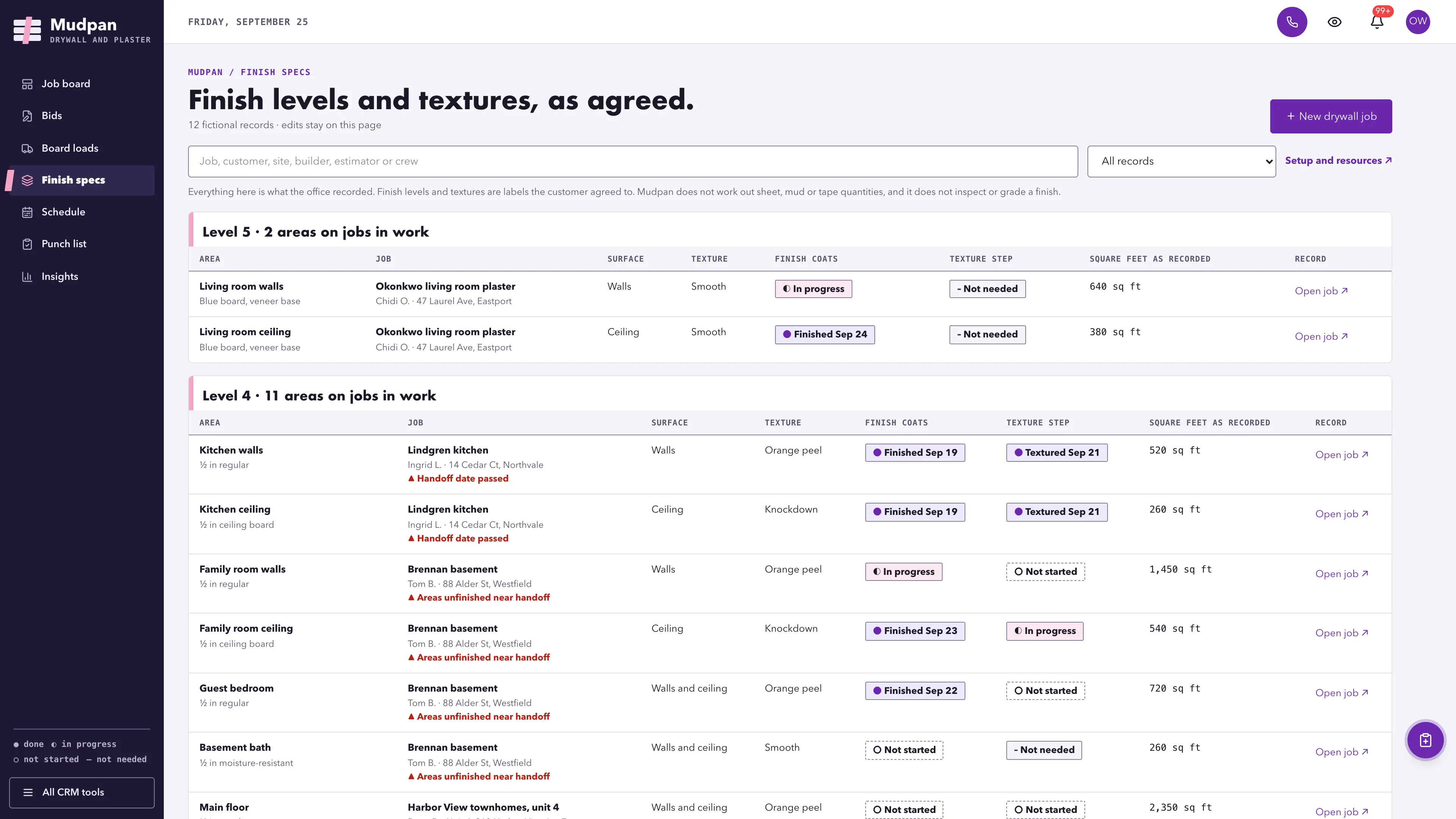Viewport: 1456px width, 819px height.
Task: Open the All CRM tools menu
Action: pos(82,792)
